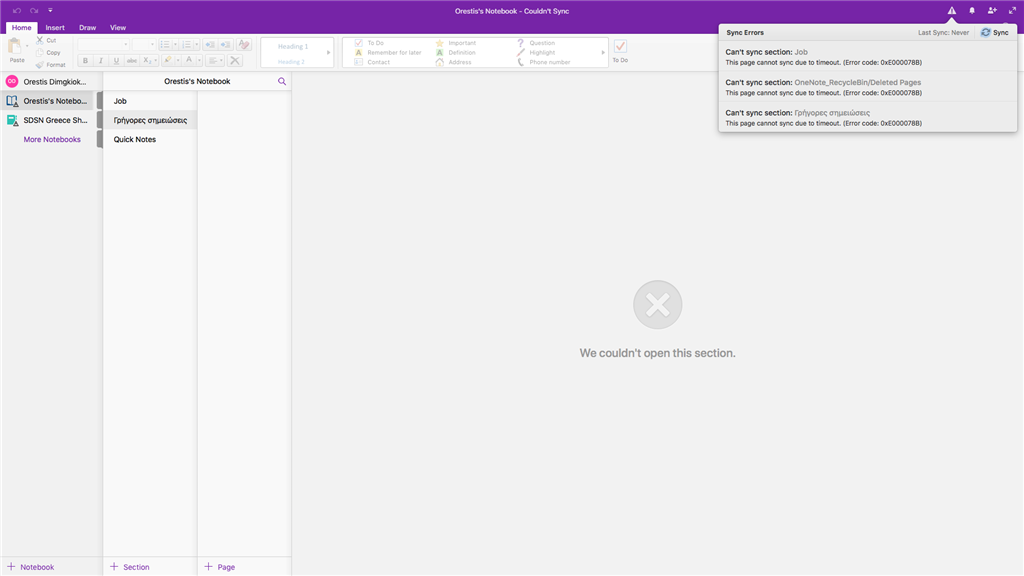Click the large To Do checkbox button

[620, 51]
